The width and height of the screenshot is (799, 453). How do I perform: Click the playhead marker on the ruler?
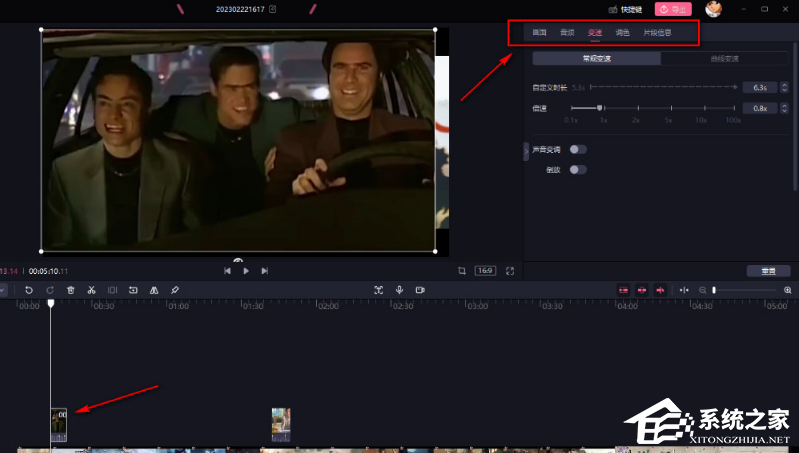coord(51,303)
